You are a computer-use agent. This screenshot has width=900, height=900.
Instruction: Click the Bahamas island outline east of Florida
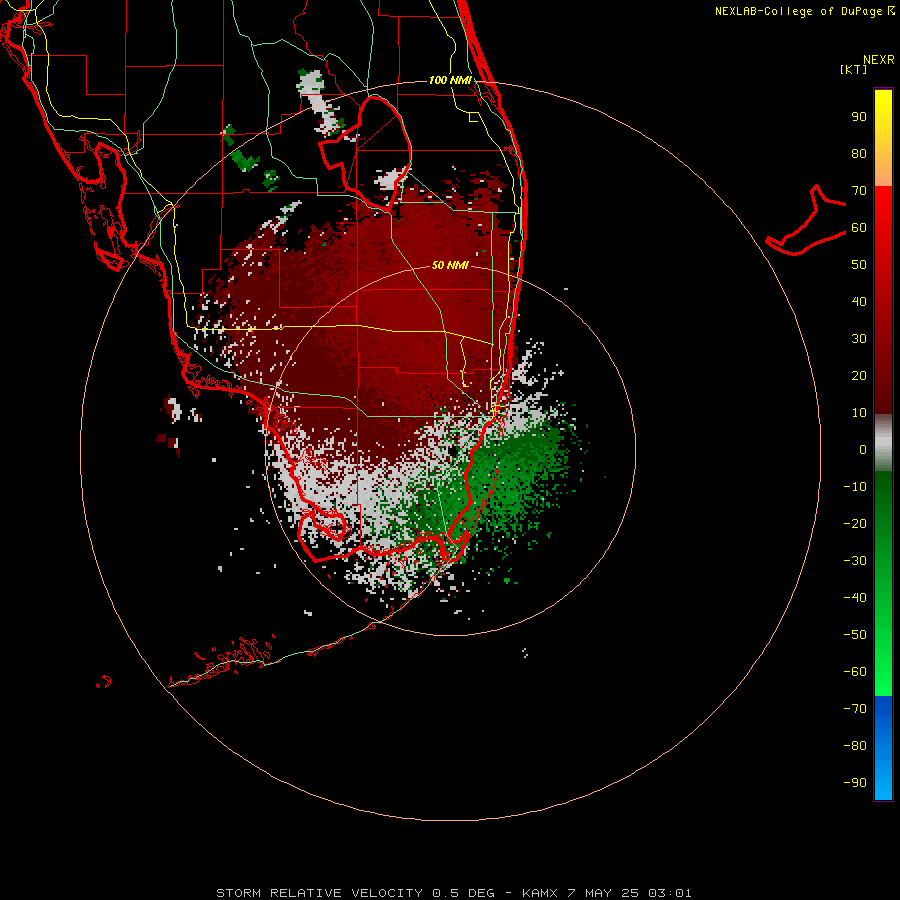click(x=806, y=221)
